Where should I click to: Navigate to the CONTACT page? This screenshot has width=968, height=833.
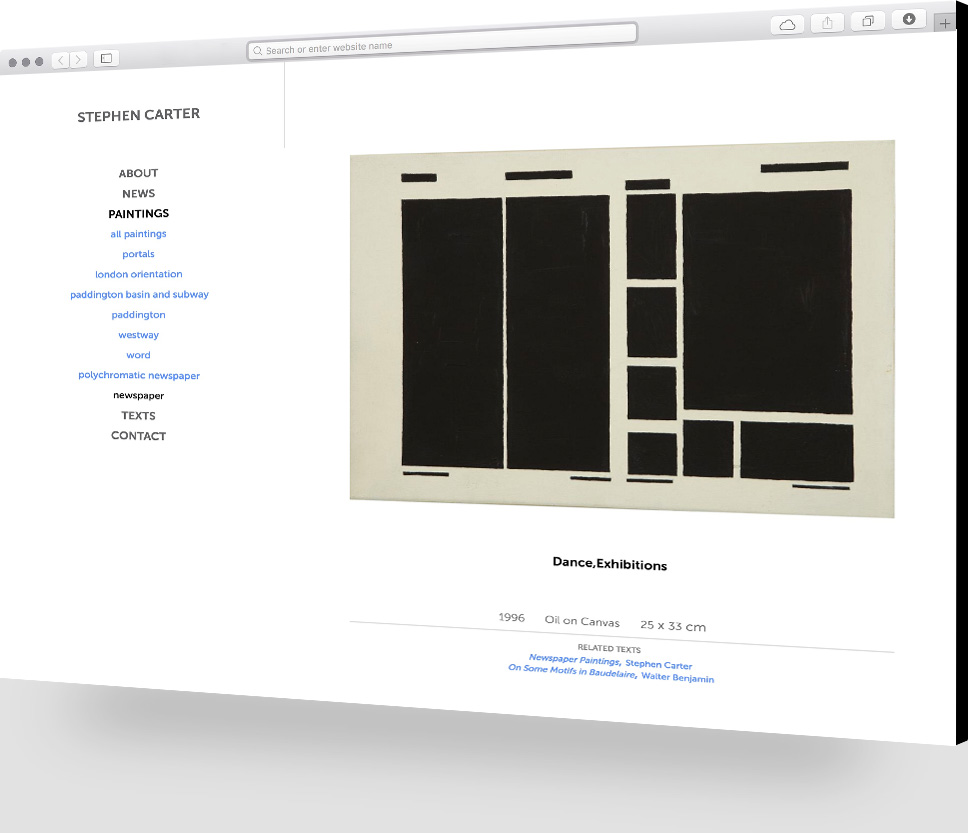[x=138, y=436]
